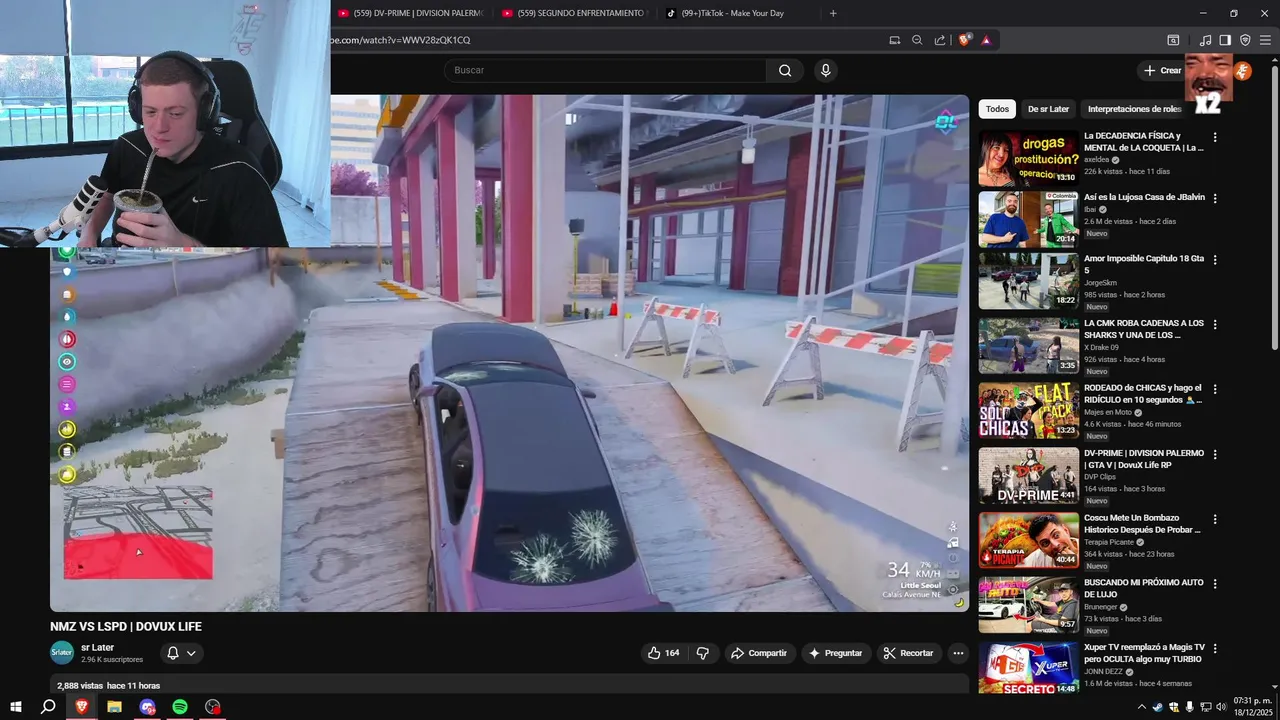This screenshot has width=1280, height=720.
Task: Open the tab search icon in toolbar
Action: pyautogui.click(x=1173, y=40)
